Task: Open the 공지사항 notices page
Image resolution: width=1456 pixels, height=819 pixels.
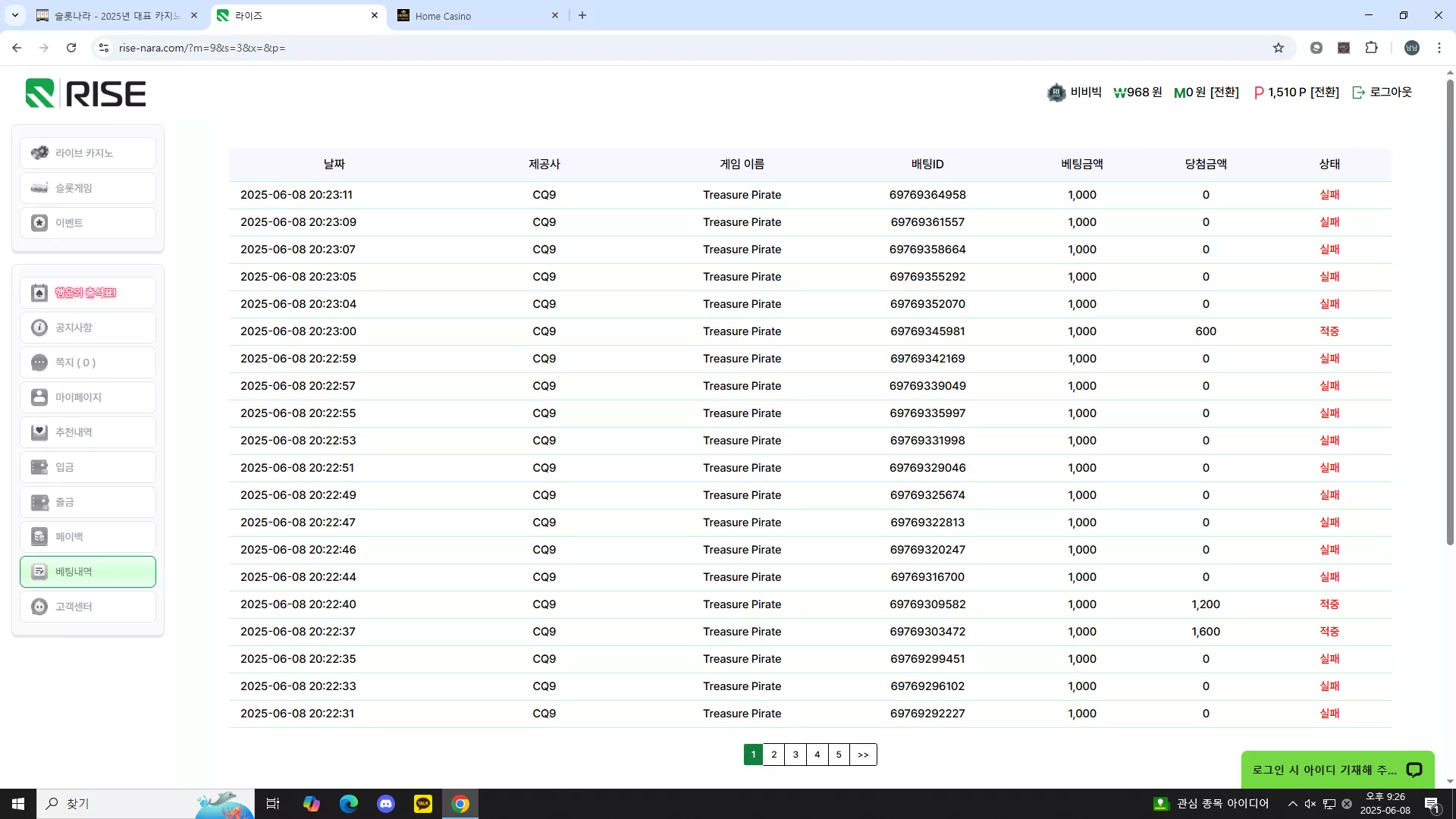Action: [x=88, y=328]
